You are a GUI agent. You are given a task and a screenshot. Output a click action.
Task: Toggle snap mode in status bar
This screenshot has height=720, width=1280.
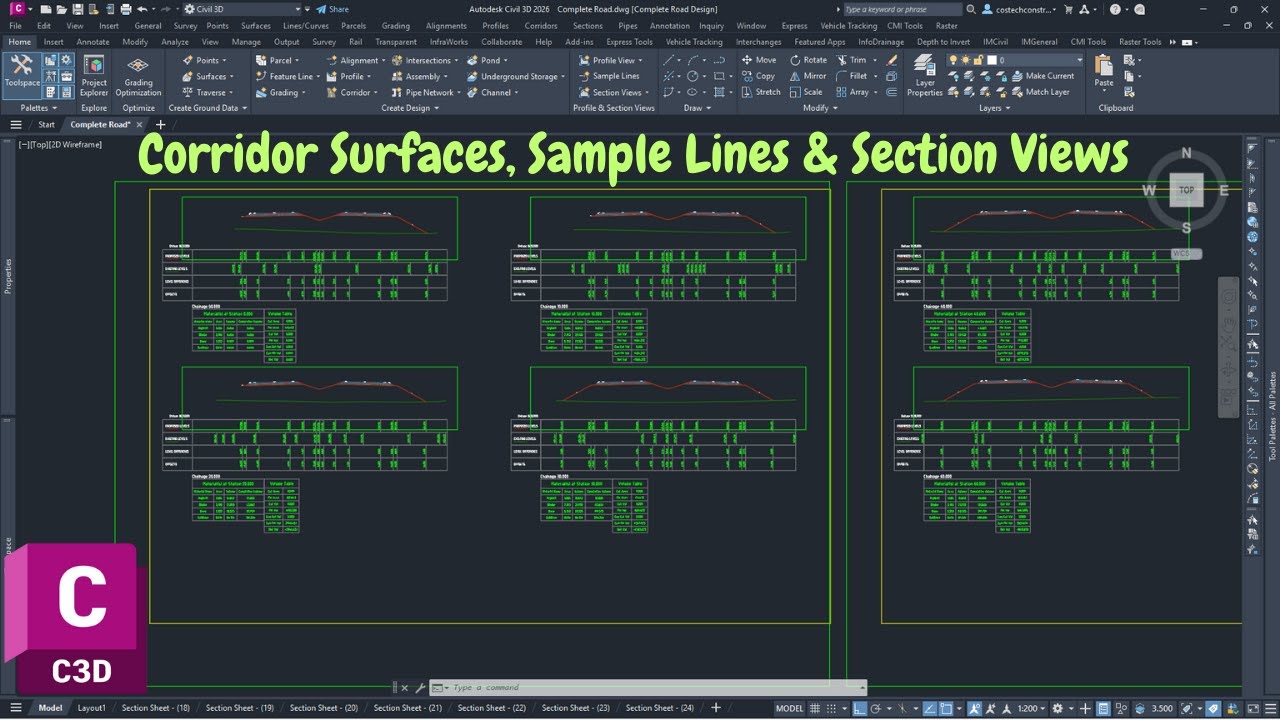[x=831, y=708]
